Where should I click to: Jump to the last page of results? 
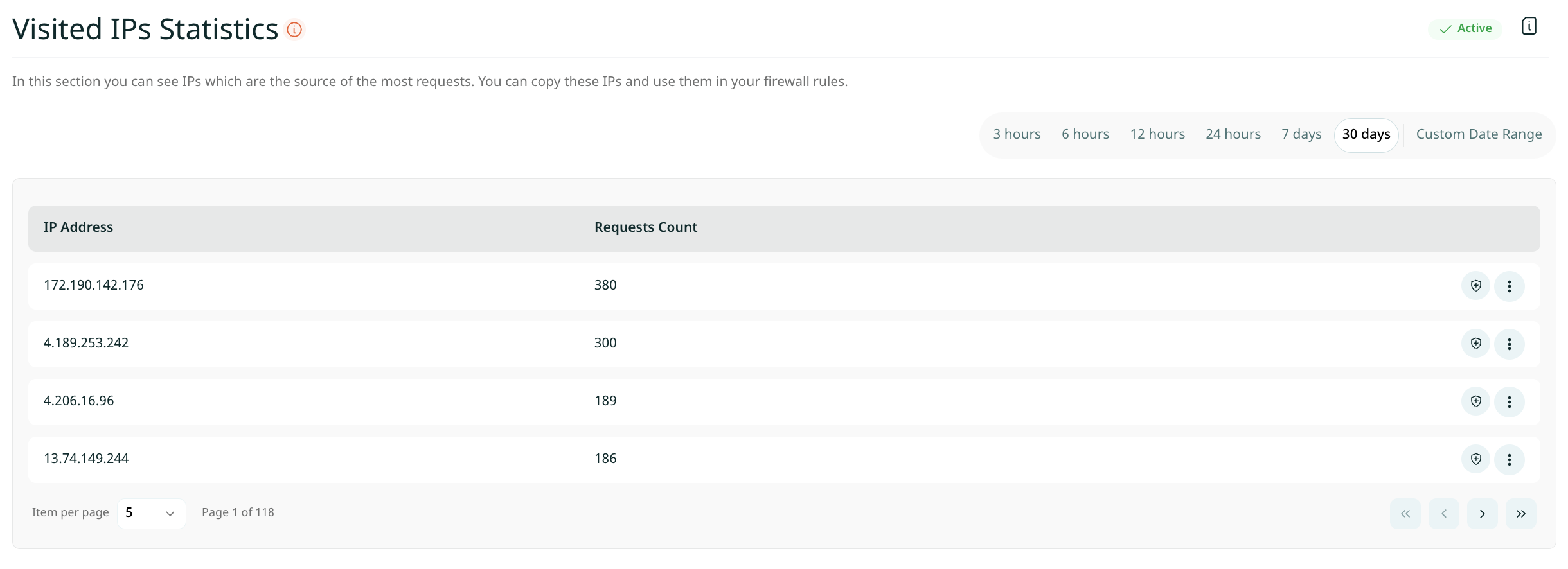pyautogui.click(x=1520, y=514)
